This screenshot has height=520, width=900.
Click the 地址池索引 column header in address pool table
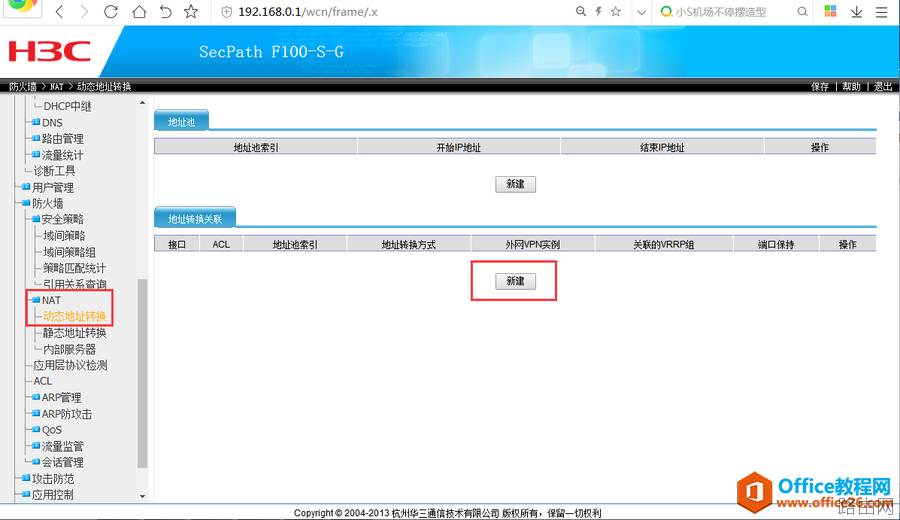pyautogui.click(x=256, y=148)
